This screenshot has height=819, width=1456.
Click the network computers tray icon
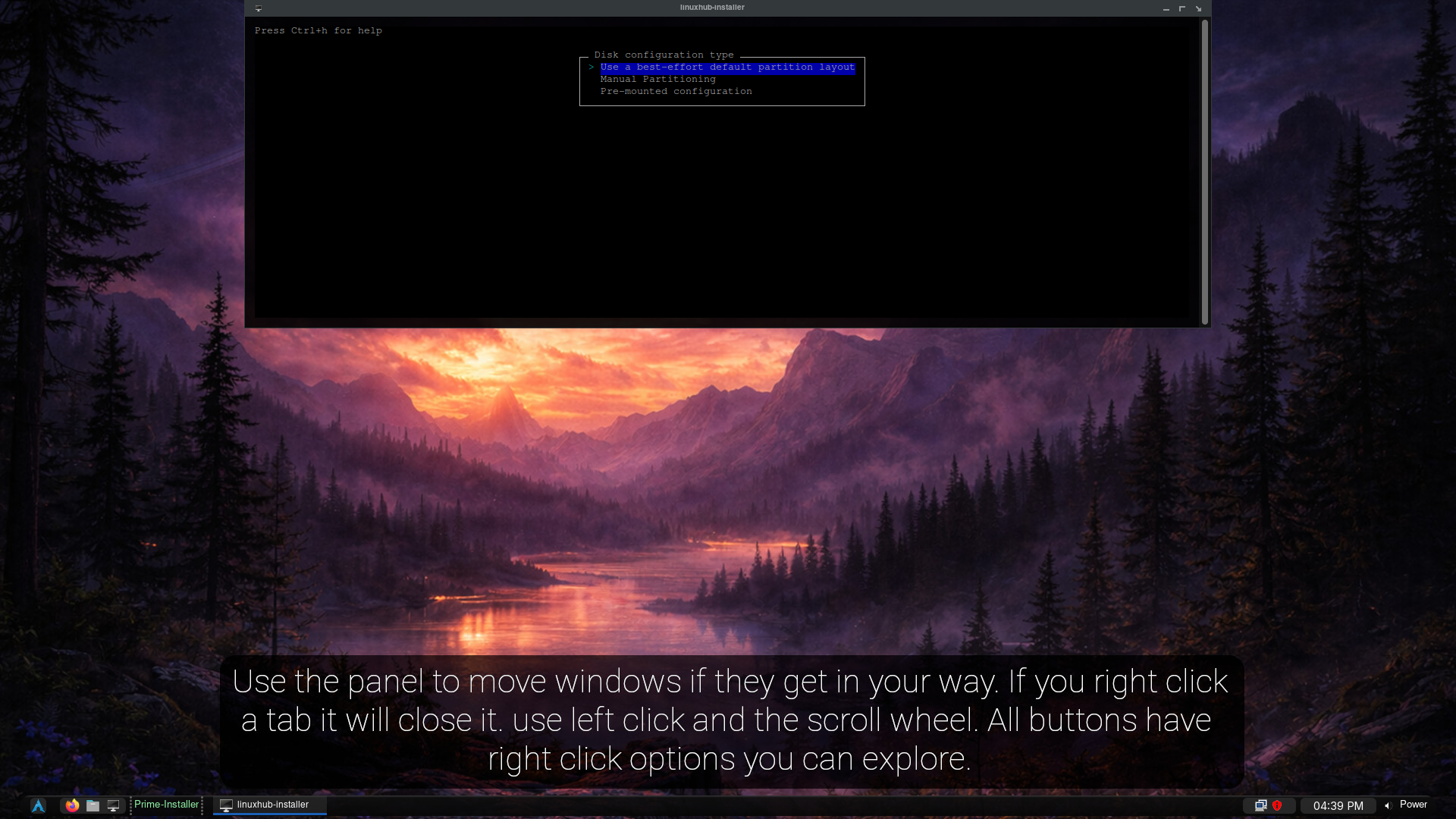[1260, 805]
